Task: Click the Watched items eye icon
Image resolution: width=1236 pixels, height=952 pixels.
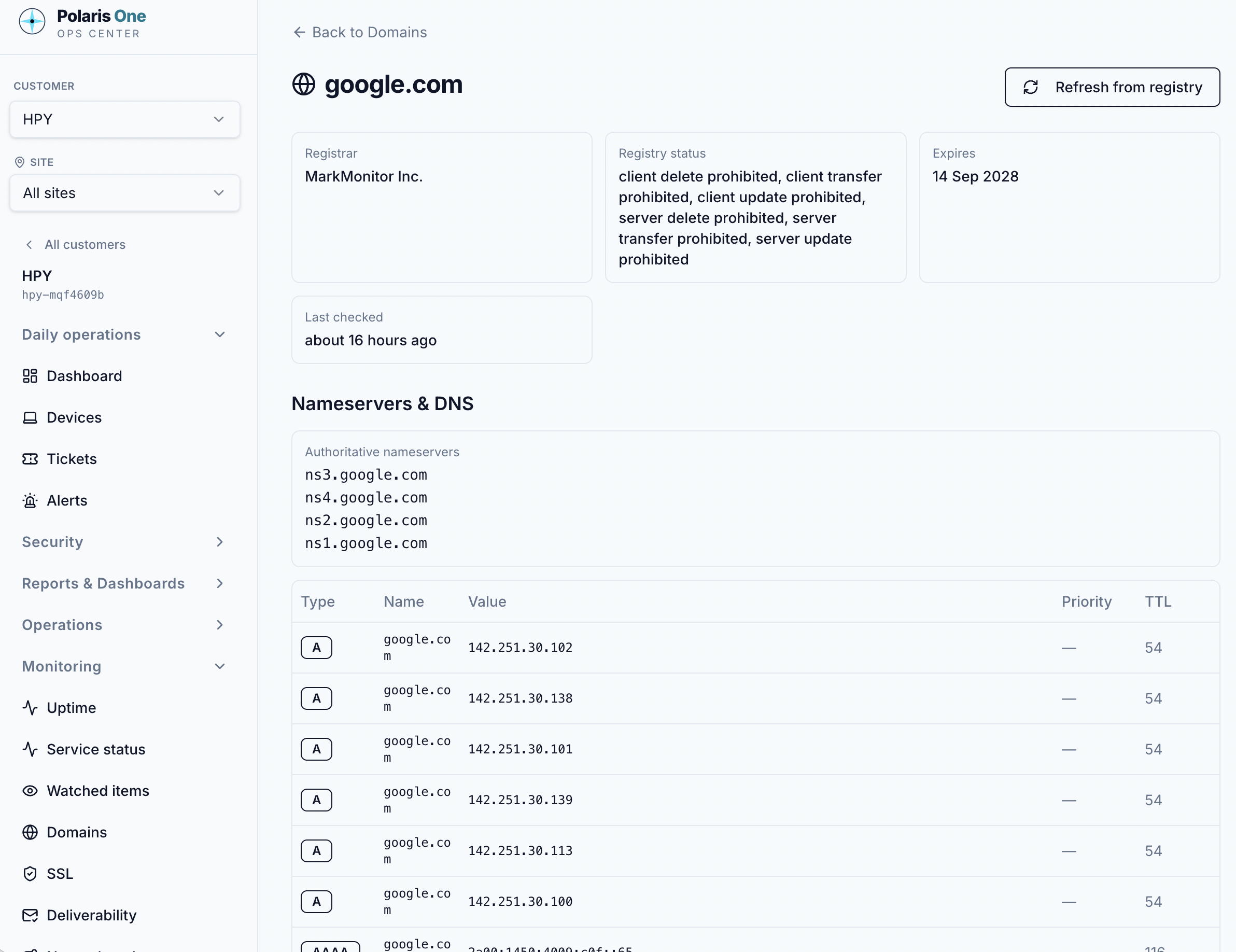Action: [30, 791]
